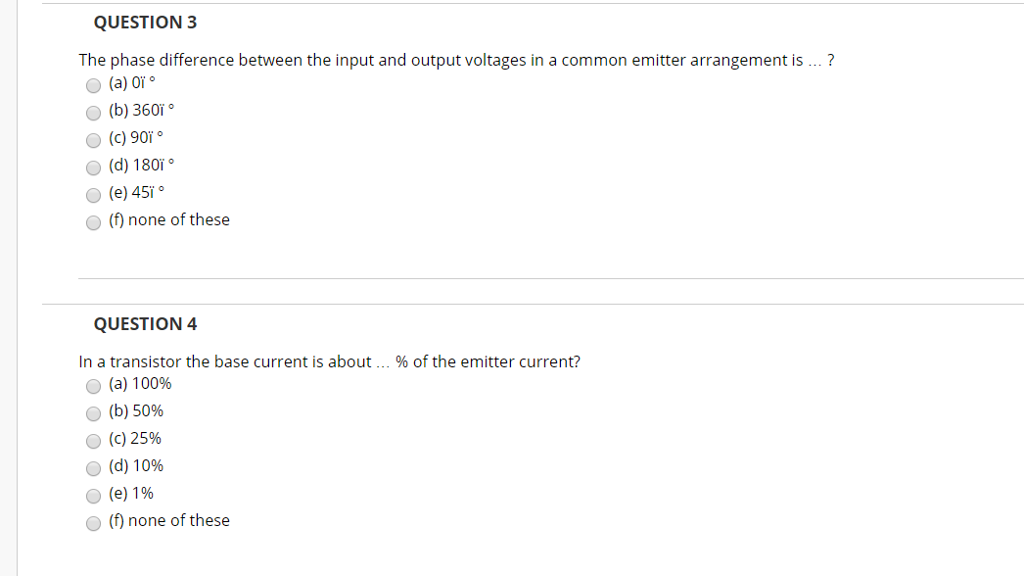
Task: Click the '(c) 90°' answer label
Action: 136,138
